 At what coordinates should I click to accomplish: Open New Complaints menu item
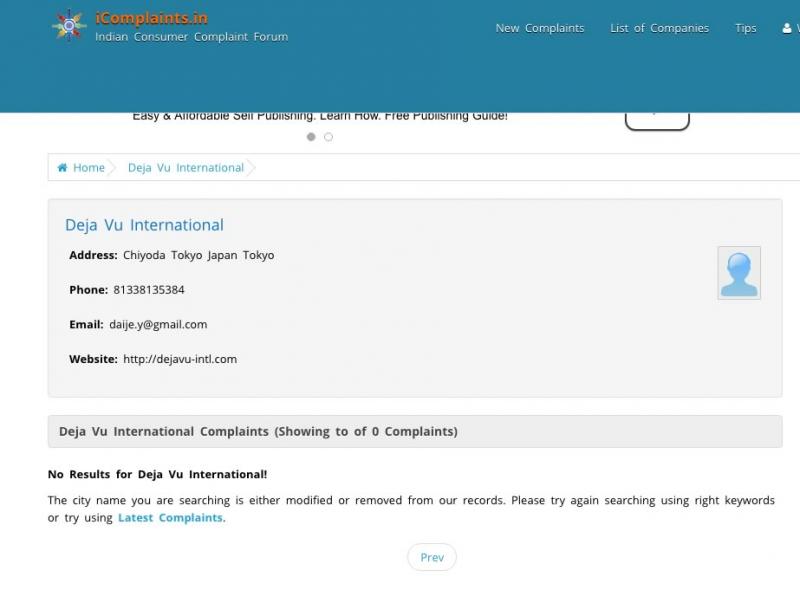point(540,28)
